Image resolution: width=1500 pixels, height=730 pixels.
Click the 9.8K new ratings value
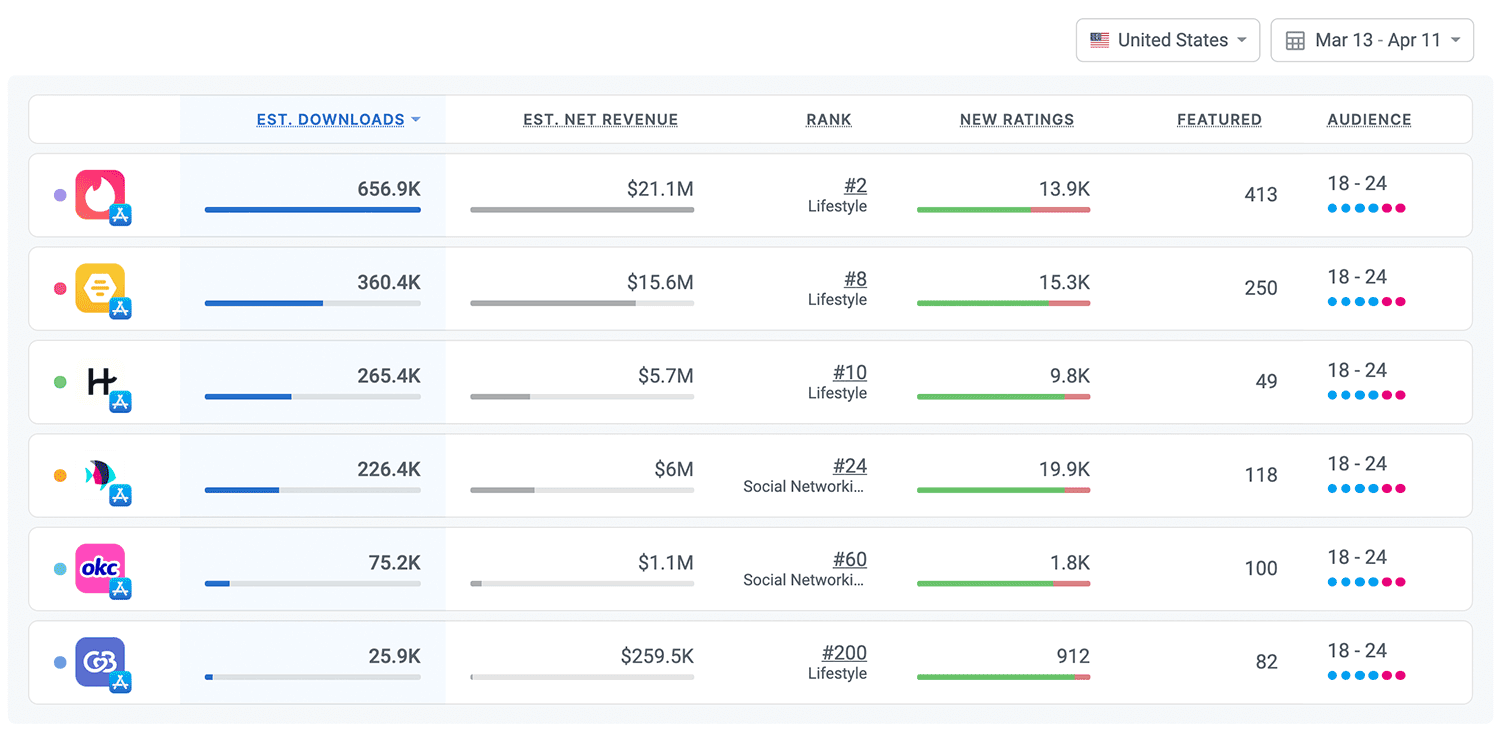[1069, 376]
